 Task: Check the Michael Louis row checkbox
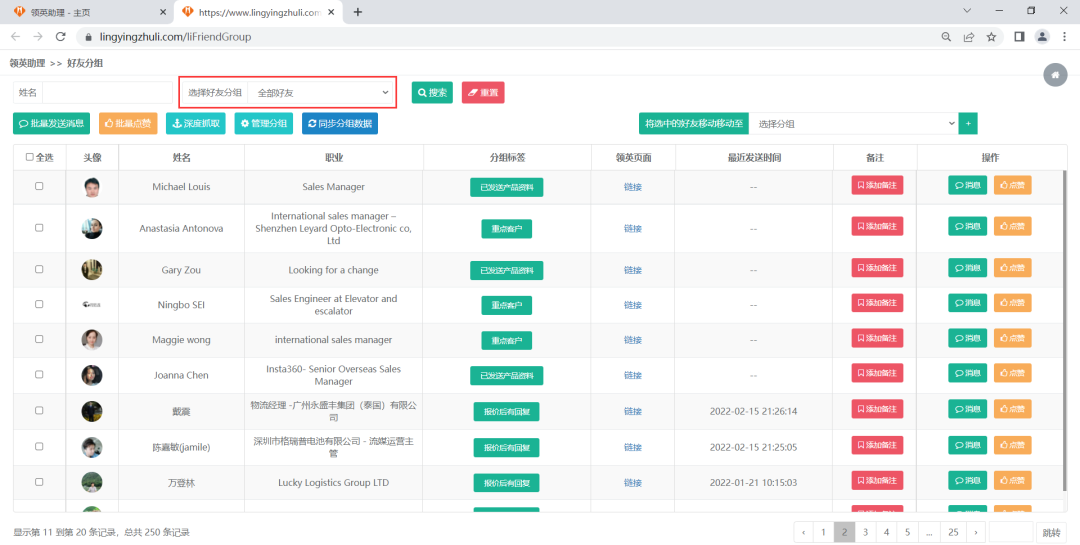pos(39,186)
